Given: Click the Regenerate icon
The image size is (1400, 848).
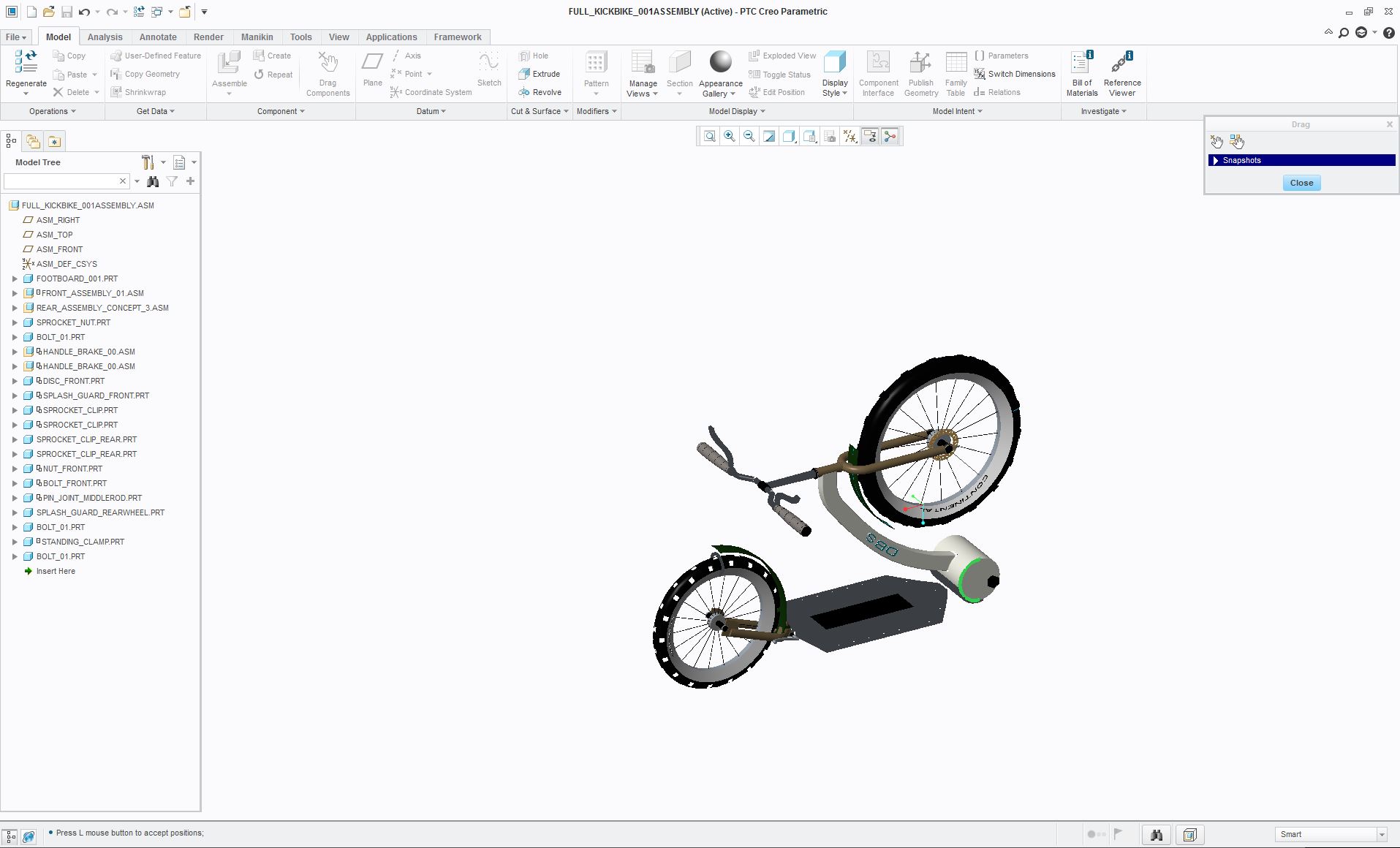Looking at the screenshot, I should click(x=26, y=63).
